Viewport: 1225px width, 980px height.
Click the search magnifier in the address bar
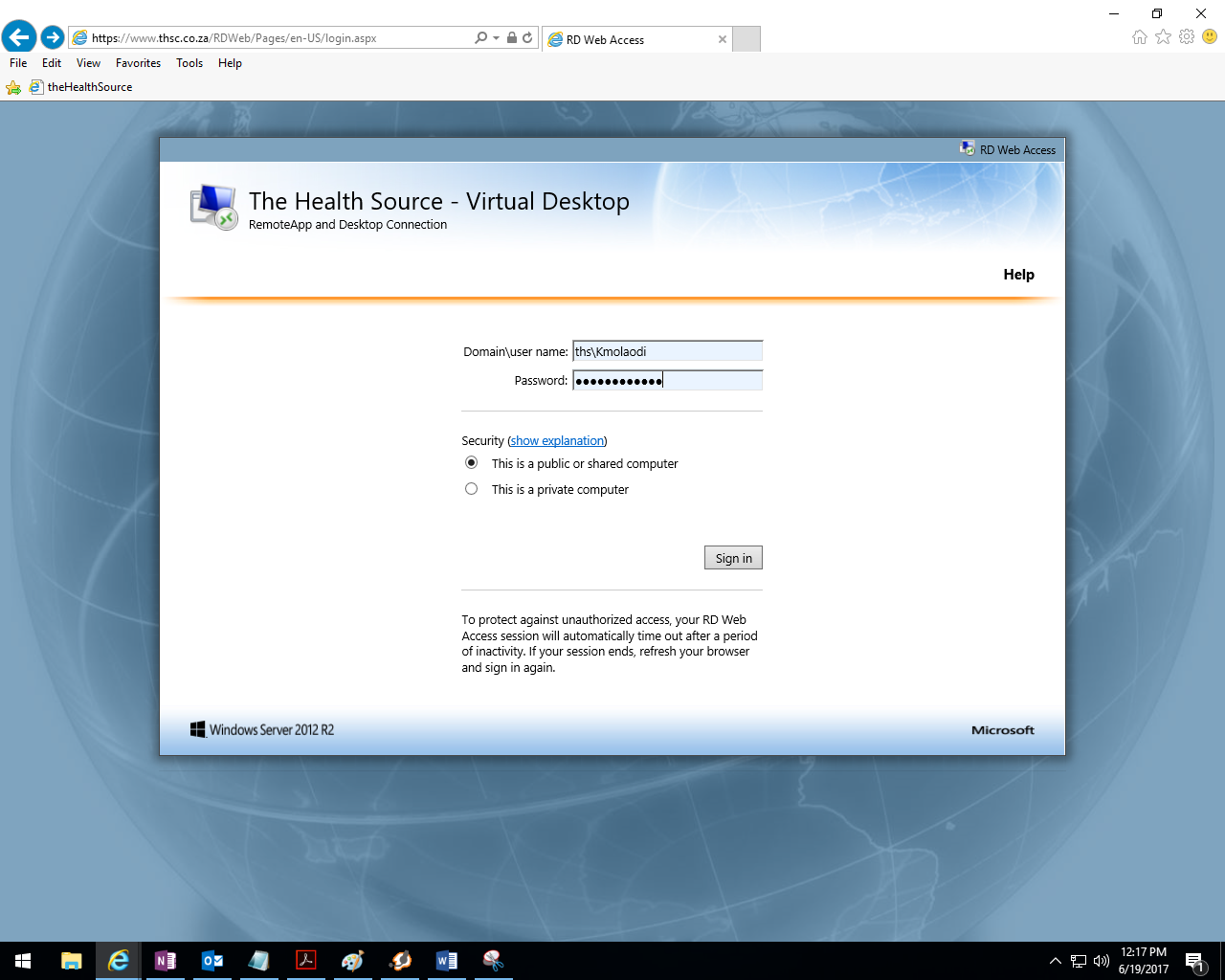480,38
